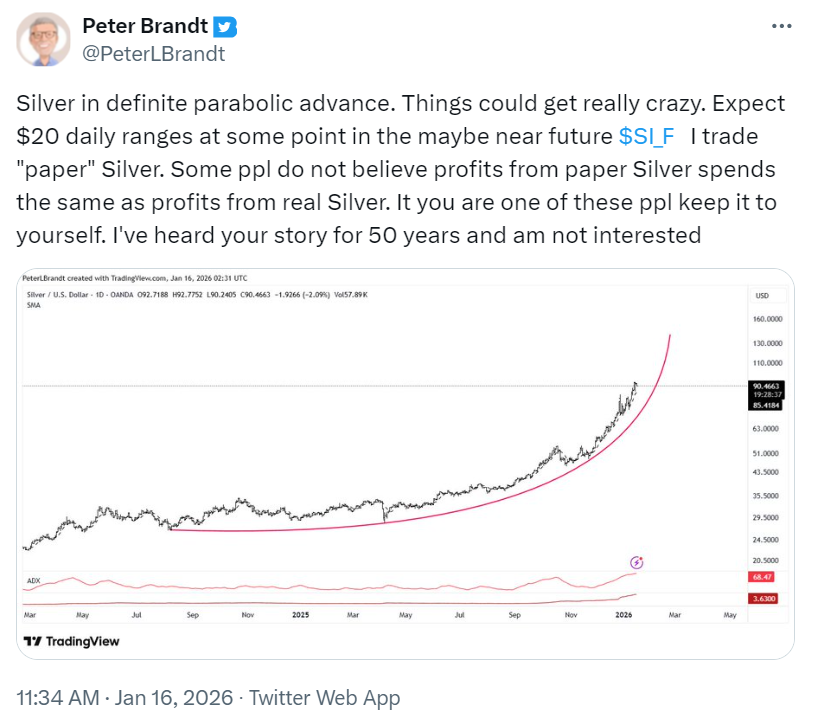816x725 pixels.
Task: Click the purple lightning icon on chart
Action: (637, 563)
